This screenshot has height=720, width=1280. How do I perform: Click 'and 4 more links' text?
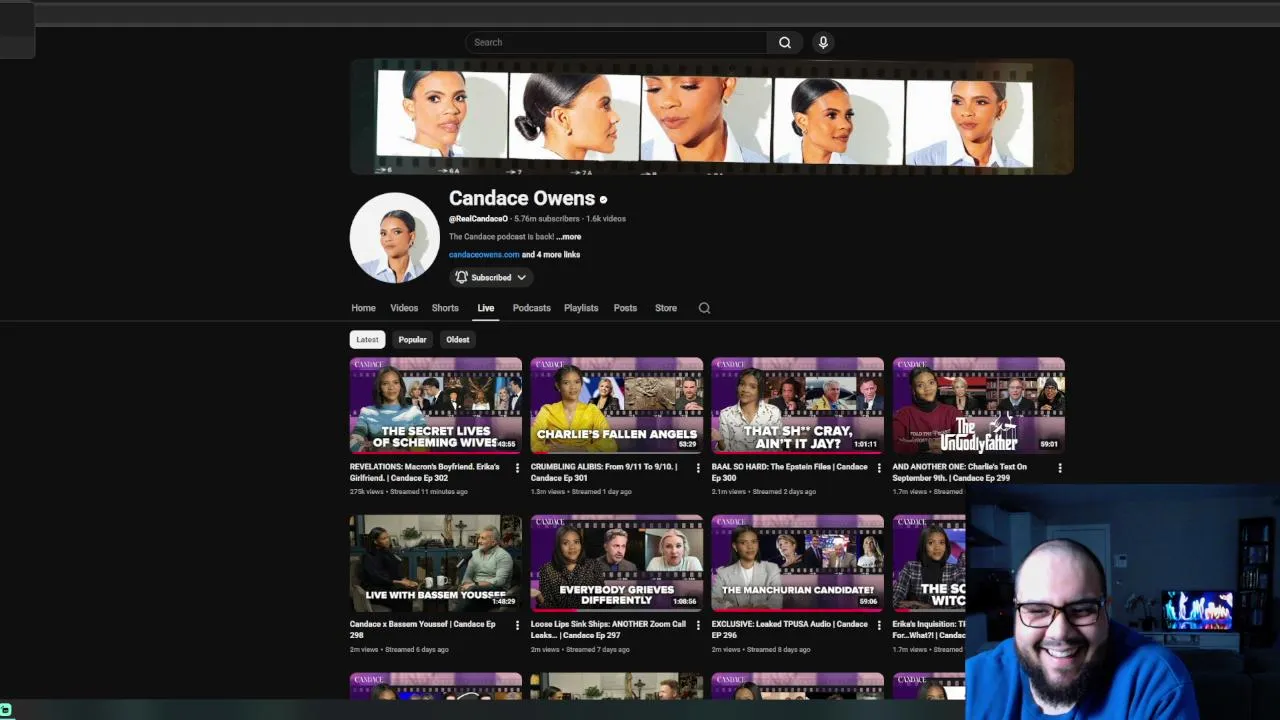551,255
